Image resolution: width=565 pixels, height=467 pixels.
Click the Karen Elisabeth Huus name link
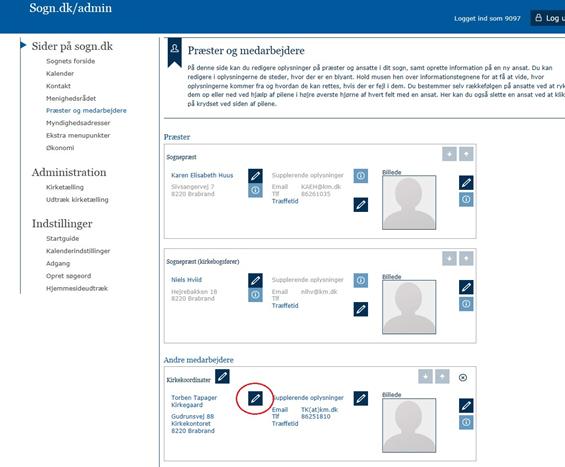[x=202, y=175]
